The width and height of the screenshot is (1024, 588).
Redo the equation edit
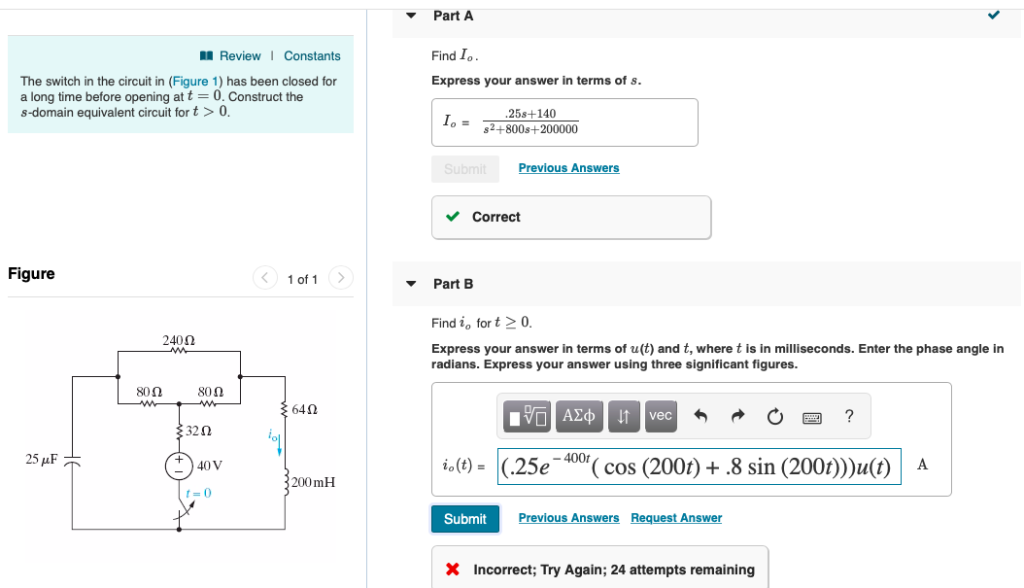coord(737,416)
